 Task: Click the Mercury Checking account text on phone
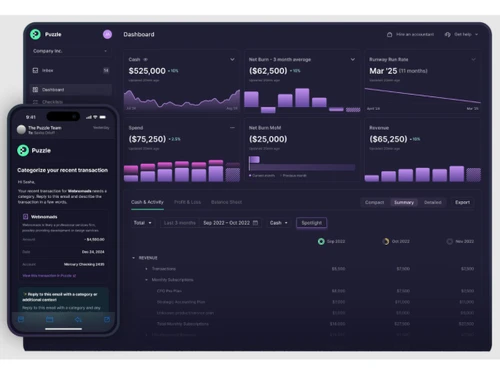tap(84, 264)
